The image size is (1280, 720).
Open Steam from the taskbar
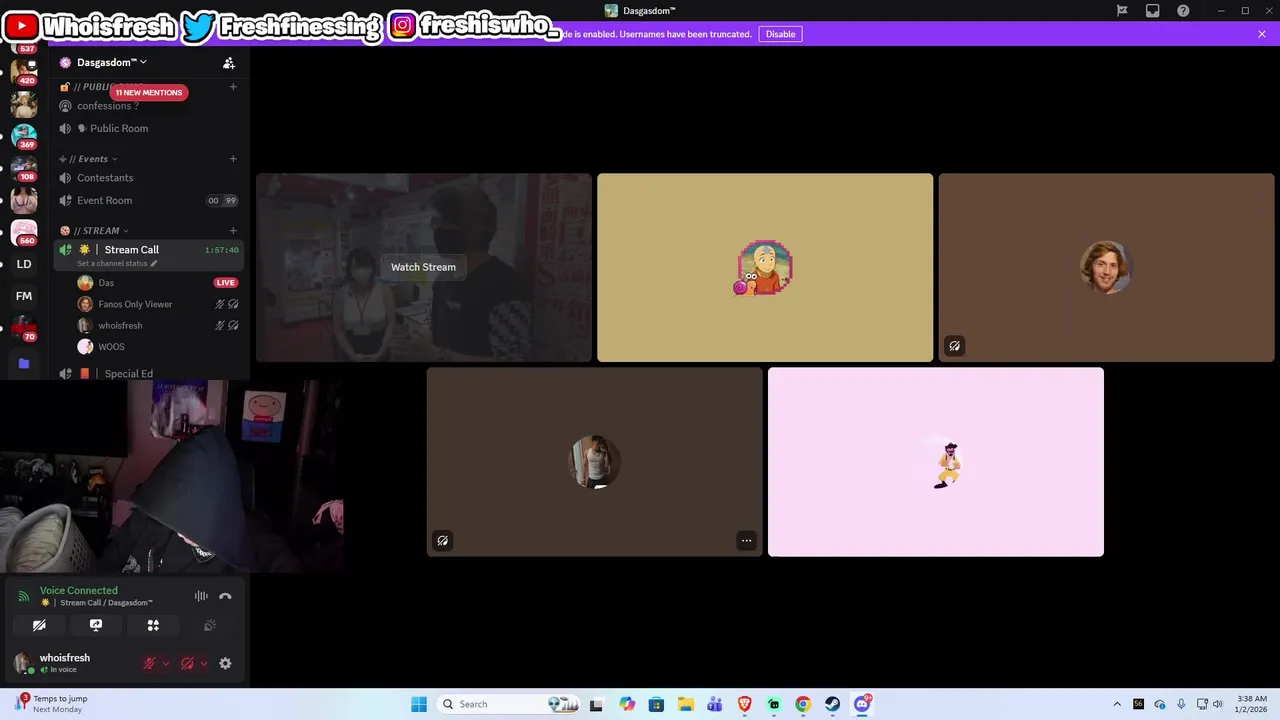[x=832, y=704]
